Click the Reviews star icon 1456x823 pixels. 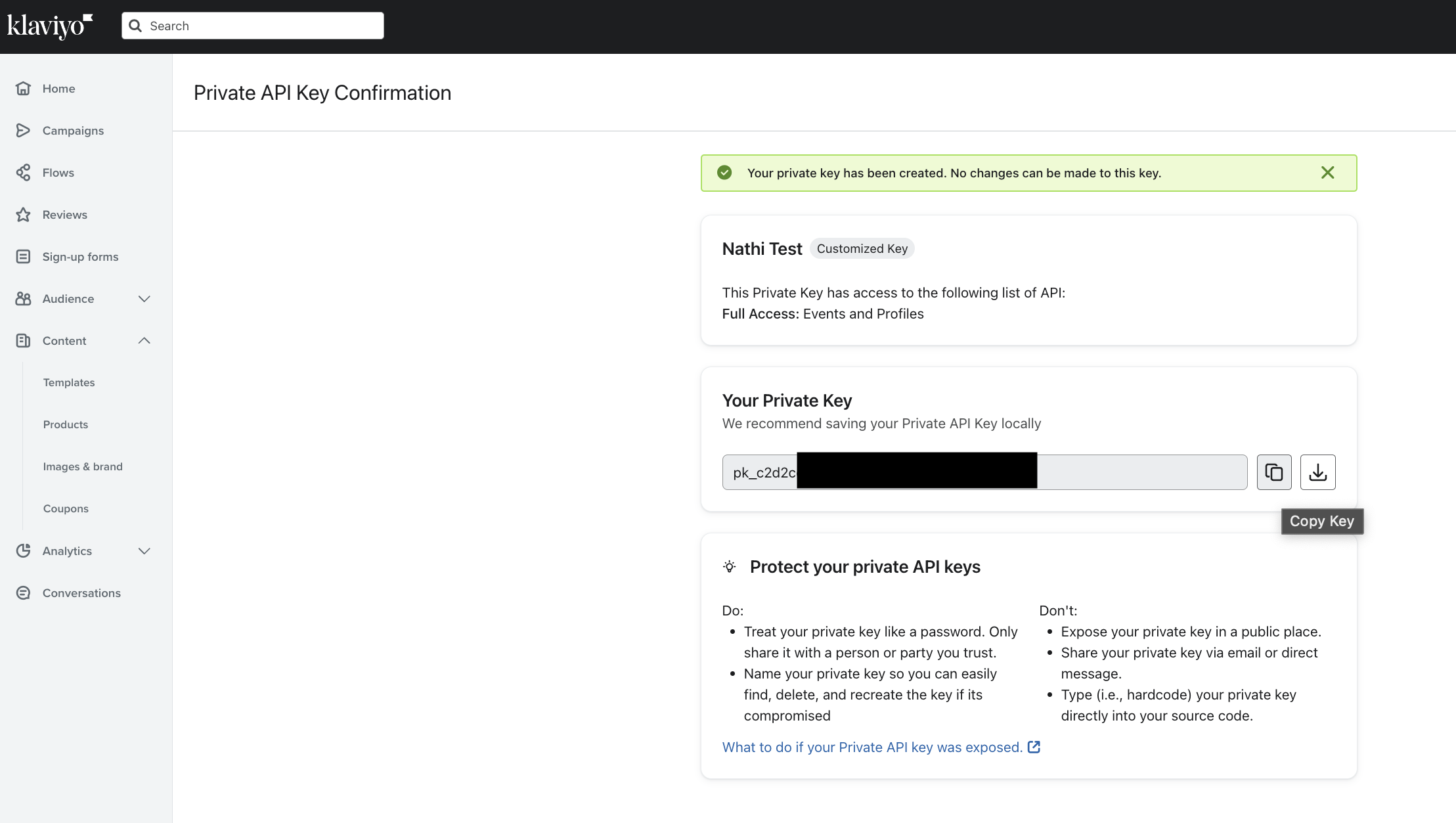tap(24, 215)
